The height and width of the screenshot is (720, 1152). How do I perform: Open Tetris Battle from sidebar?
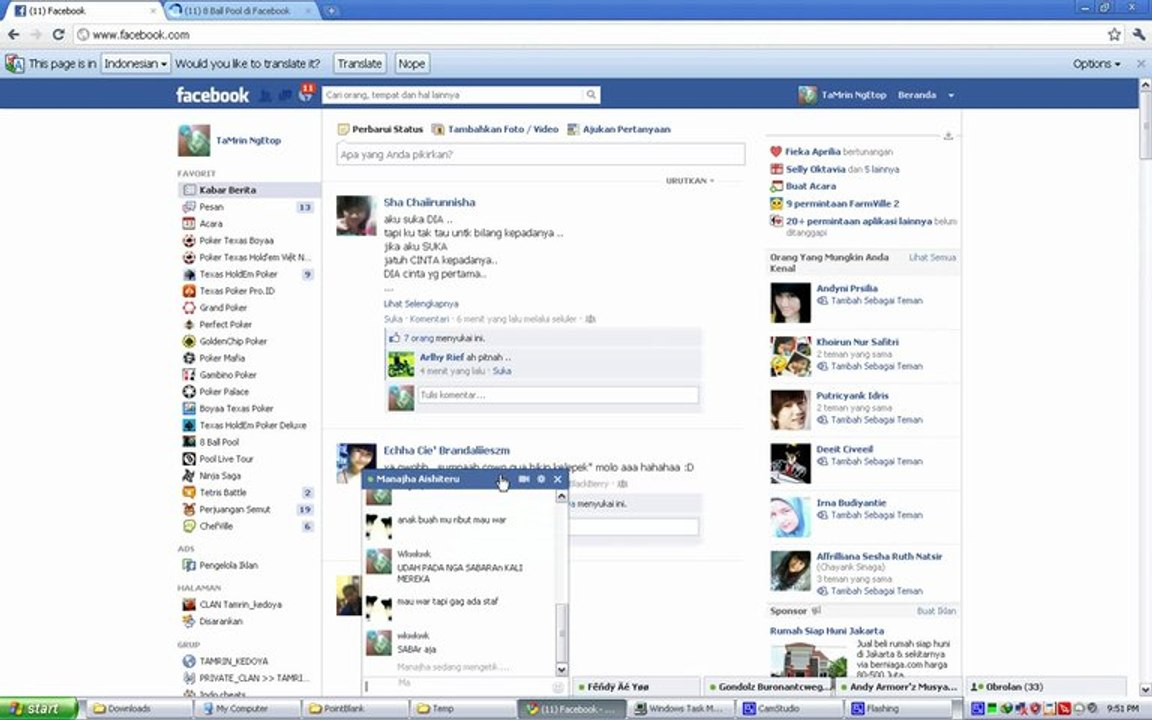tap(223, 492)
